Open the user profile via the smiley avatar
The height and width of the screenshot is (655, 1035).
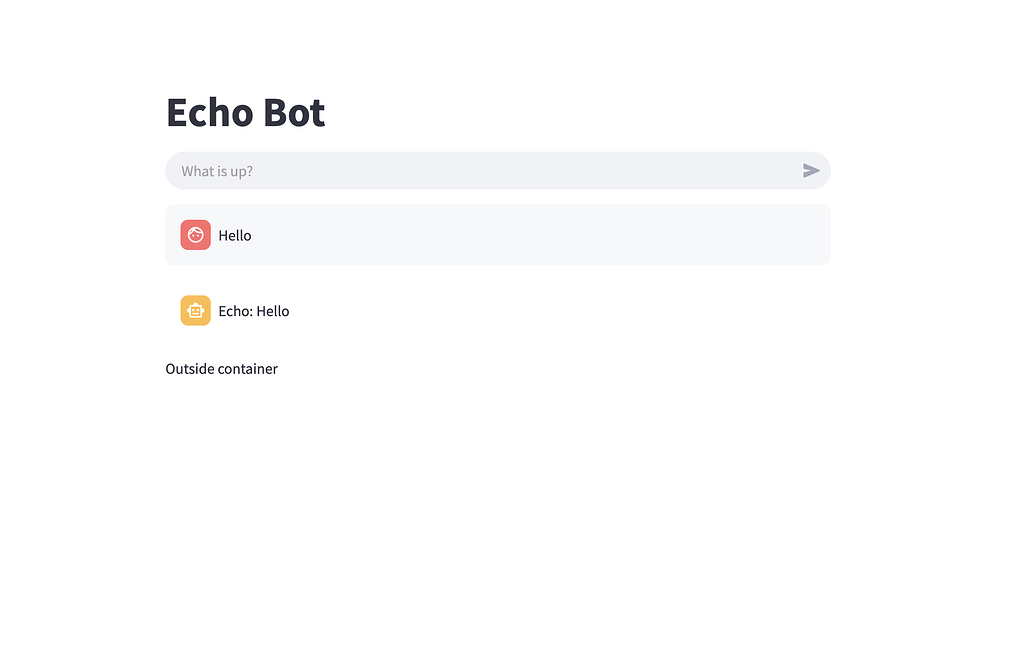coord(195,235)
